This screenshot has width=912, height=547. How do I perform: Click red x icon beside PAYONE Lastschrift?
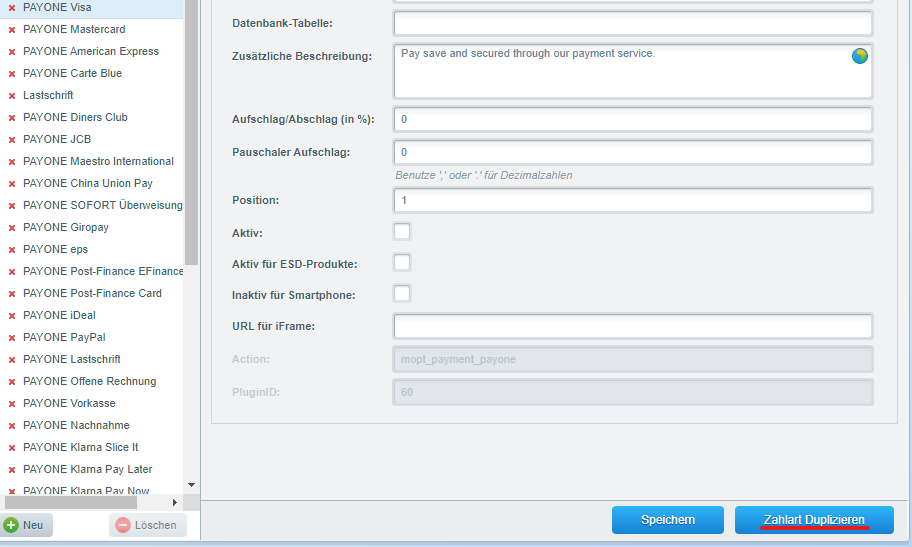click(12, 360)
